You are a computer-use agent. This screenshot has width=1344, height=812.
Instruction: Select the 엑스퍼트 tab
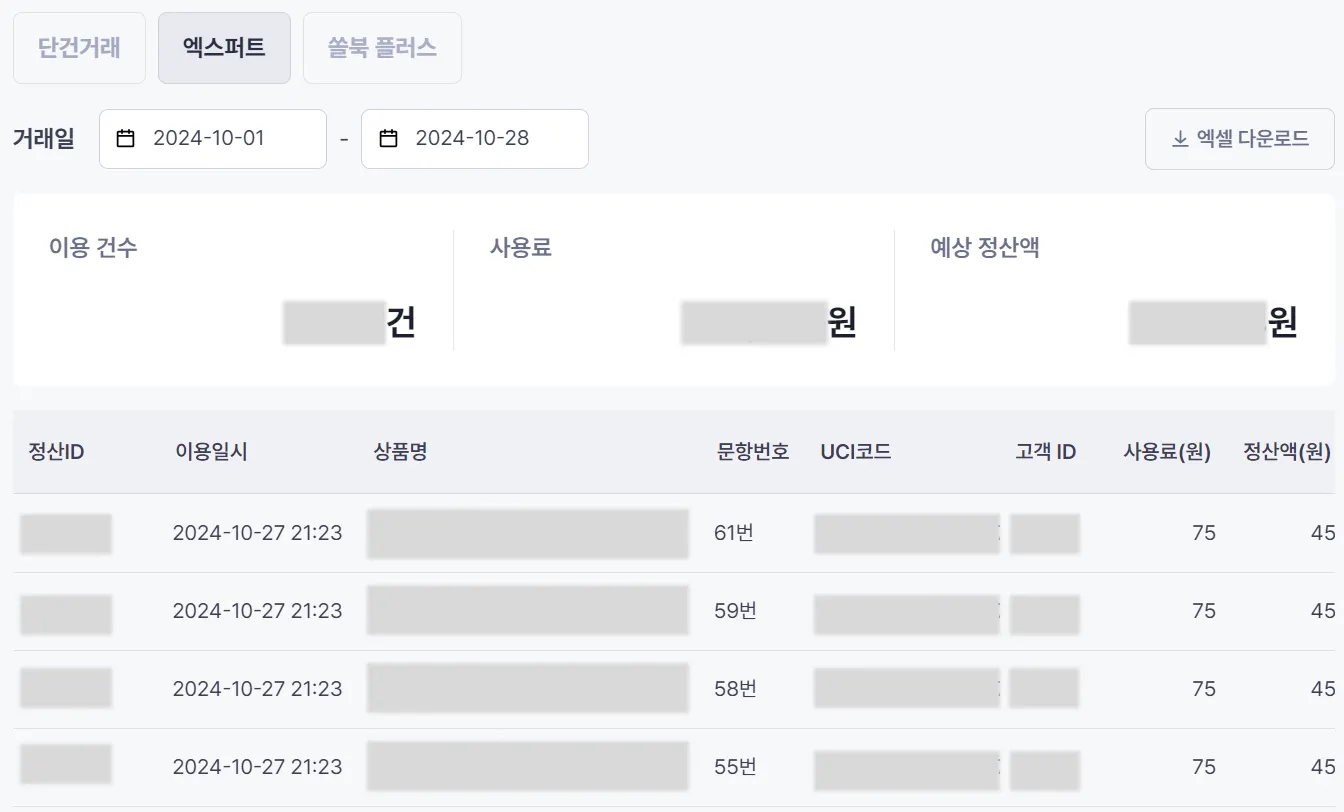tap(224, 48)
